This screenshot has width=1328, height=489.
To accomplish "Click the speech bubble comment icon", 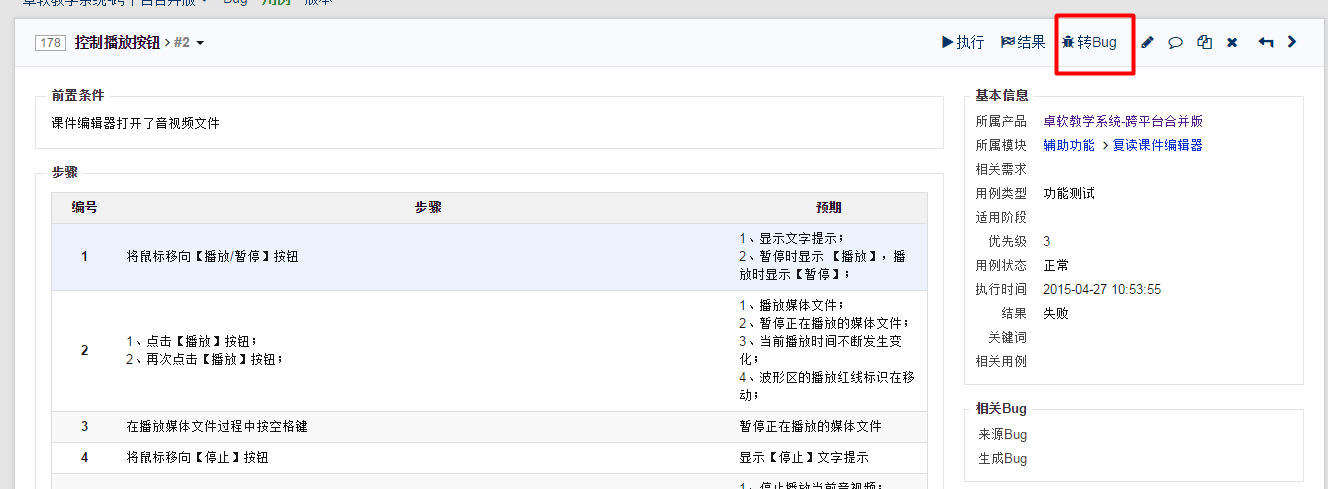I will pos(1176,42).
